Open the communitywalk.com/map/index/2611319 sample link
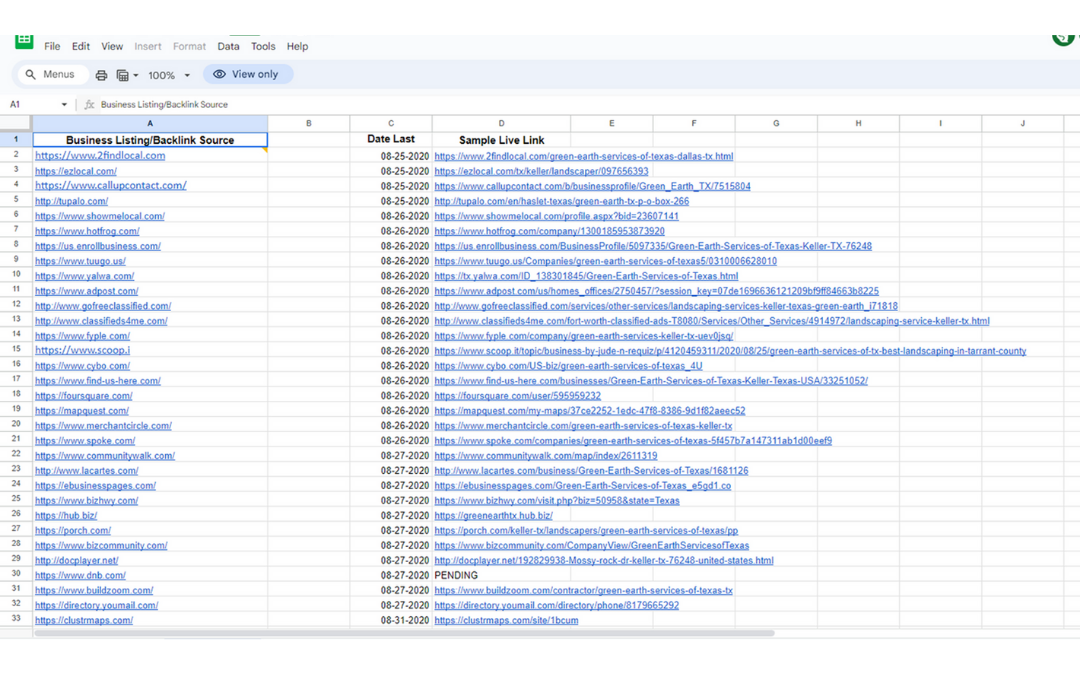This screenshot has width=1080, height=675. [x=546, y=456]
